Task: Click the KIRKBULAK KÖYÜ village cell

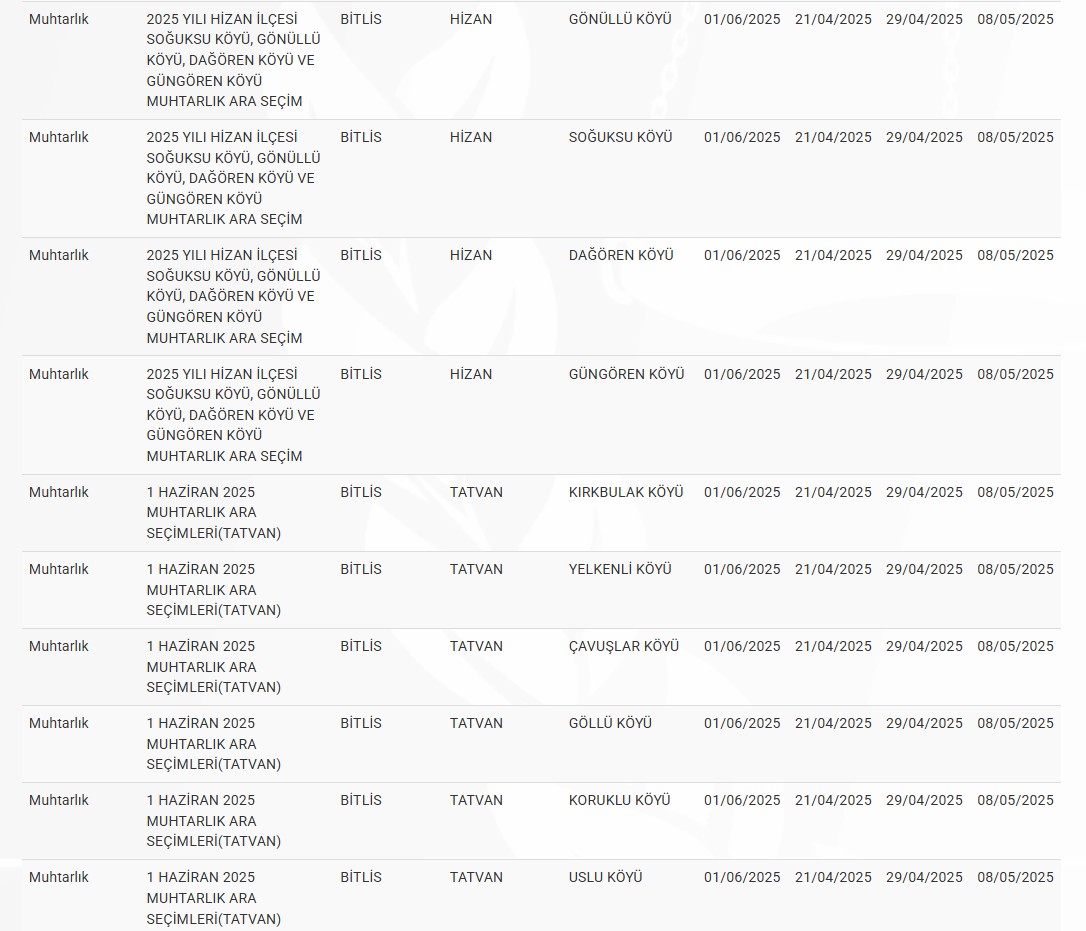Action: click(626, 492)
